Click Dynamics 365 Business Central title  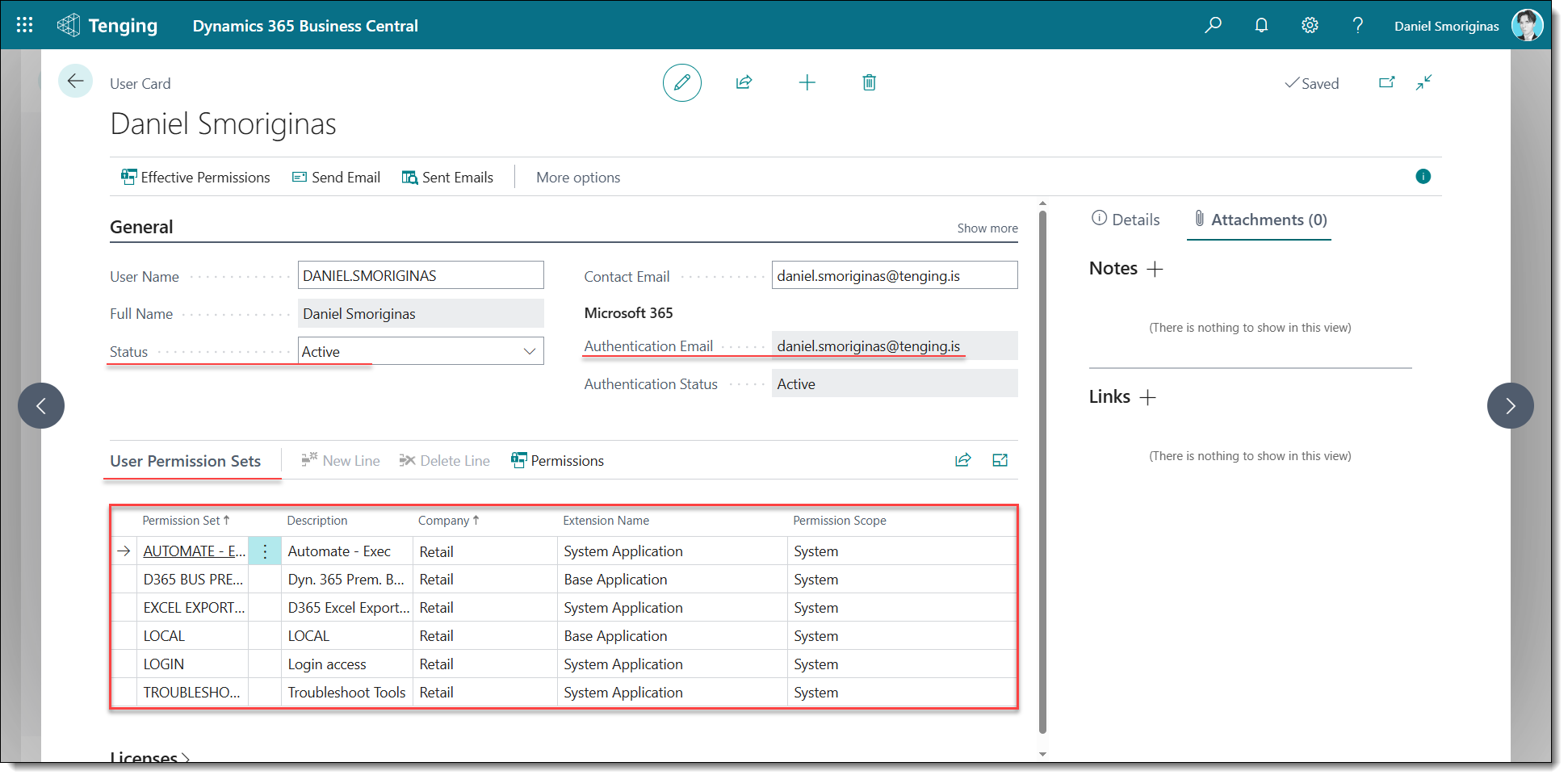pos(305,26)
